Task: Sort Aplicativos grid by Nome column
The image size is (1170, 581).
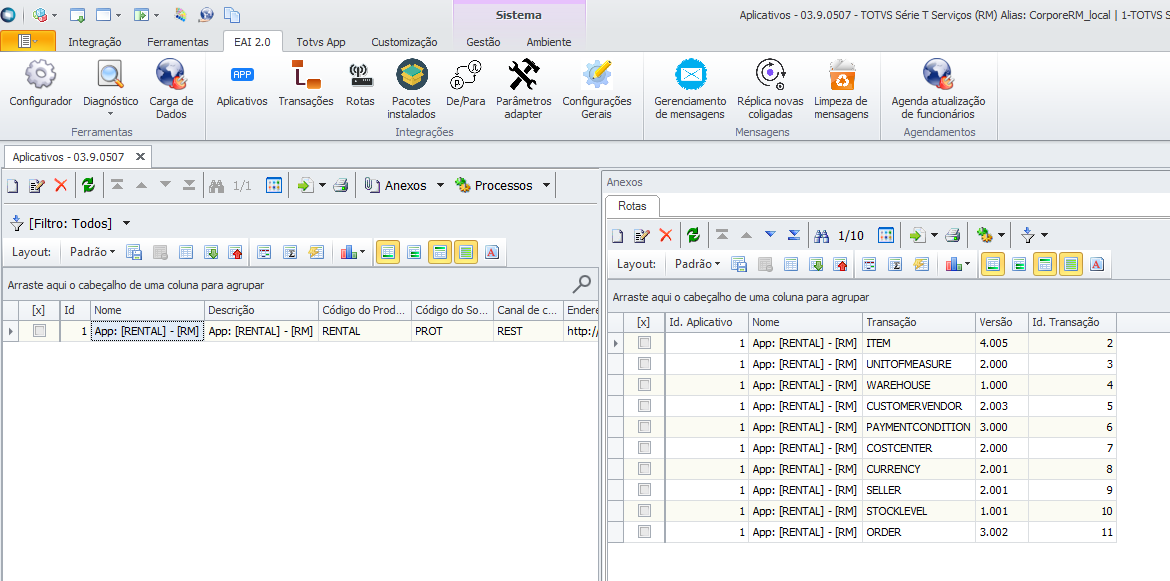Action: click(148, 310)
